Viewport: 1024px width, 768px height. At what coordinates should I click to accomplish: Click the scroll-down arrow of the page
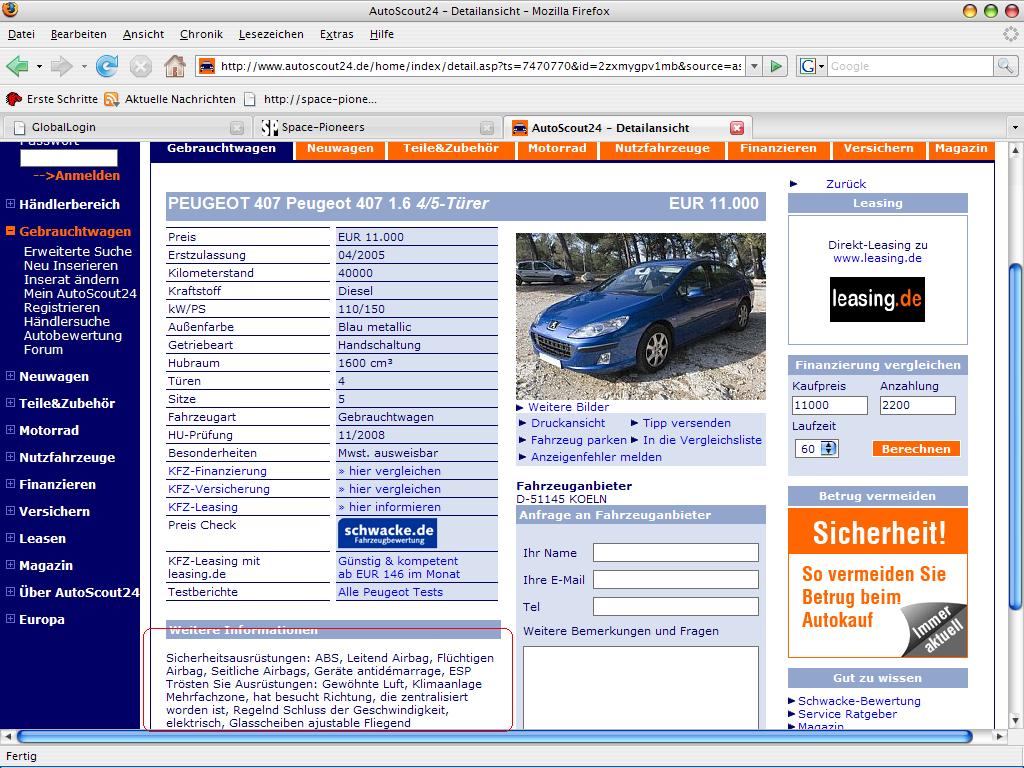pos(1016,720)
